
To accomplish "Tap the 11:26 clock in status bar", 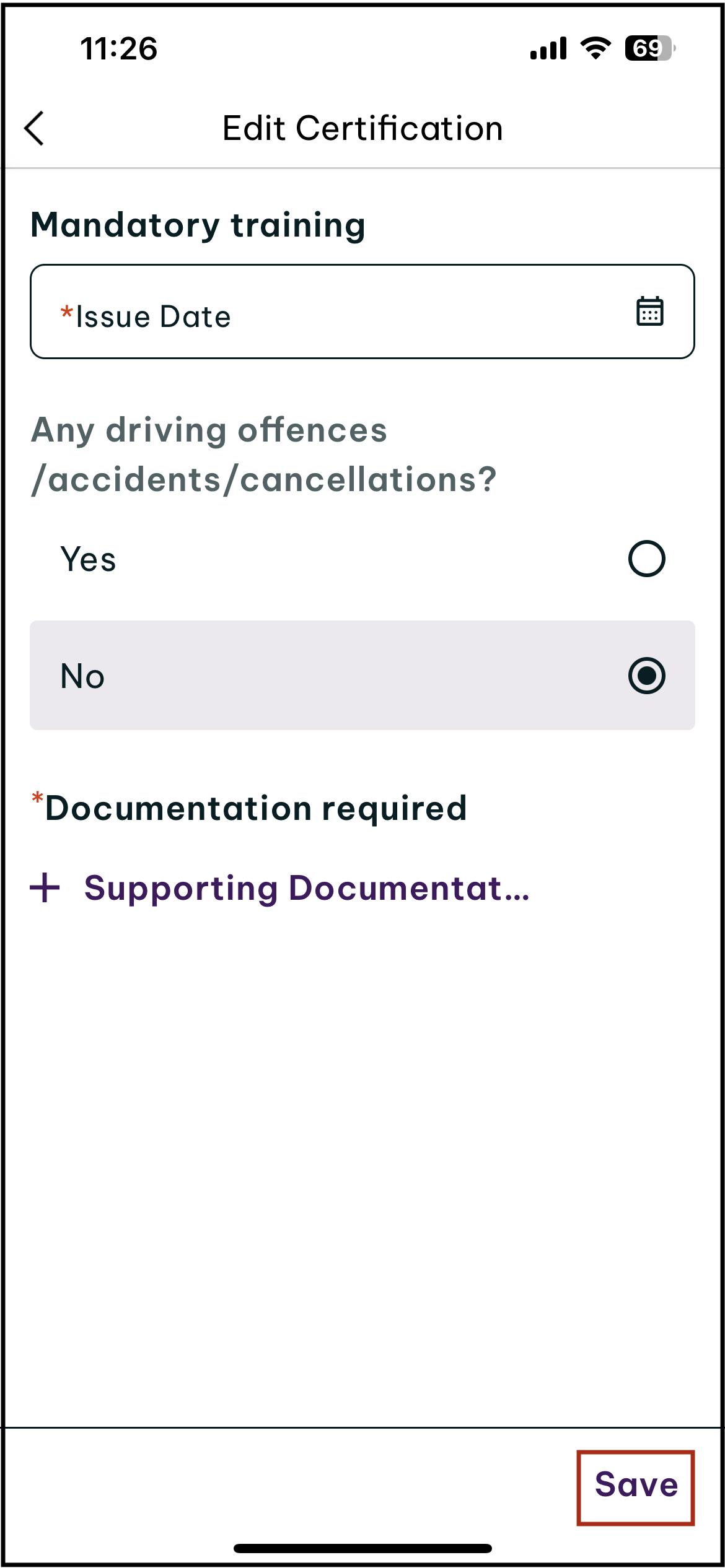I will point(119,48).
